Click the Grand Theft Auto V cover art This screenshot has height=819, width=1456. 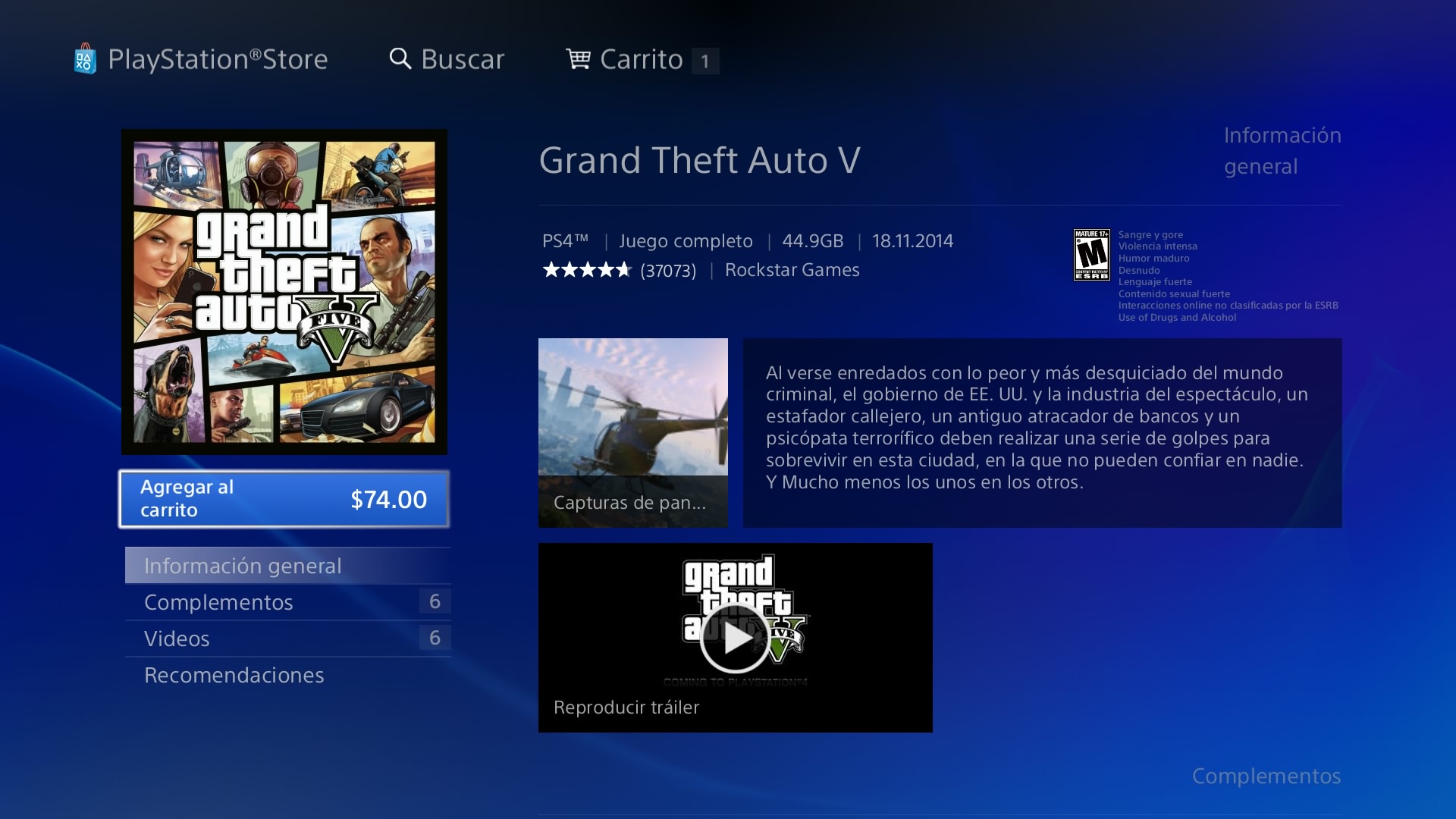point(284,292)
